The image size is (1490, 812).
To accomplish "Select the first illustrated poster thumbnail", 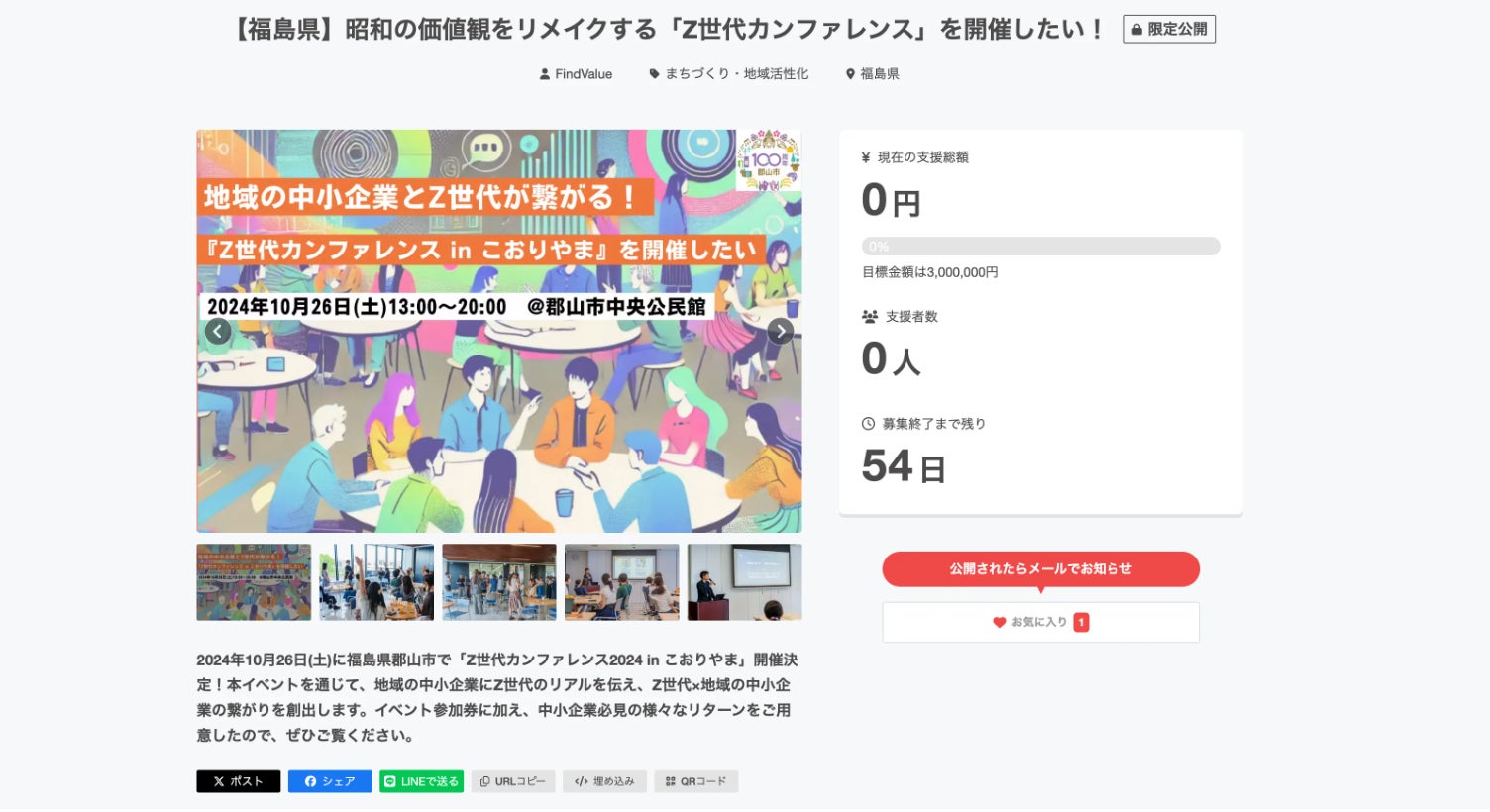I will pyautogui.click(x=254, y=582).
